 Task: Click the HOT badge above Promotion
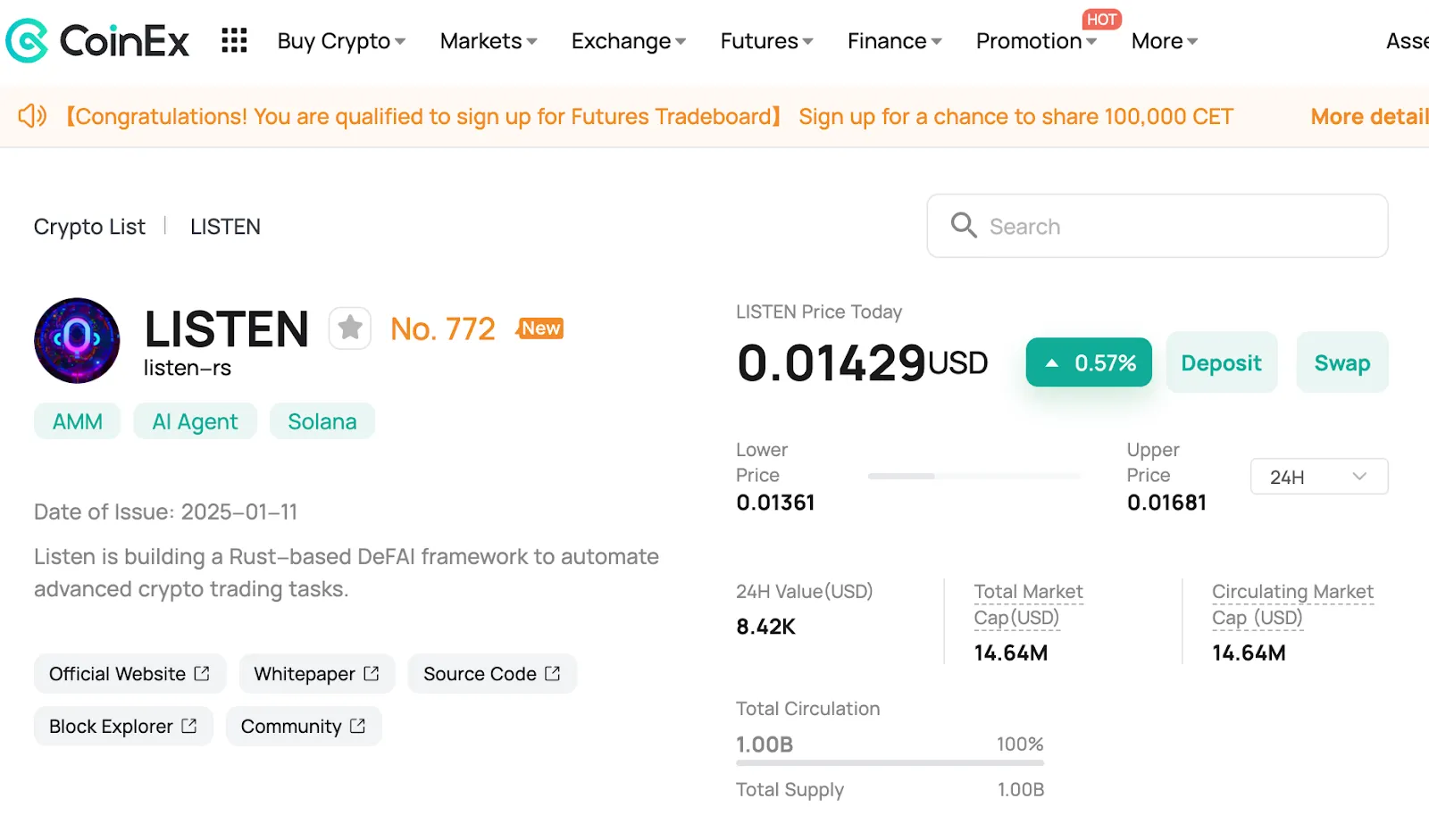tap(1102, 19)
